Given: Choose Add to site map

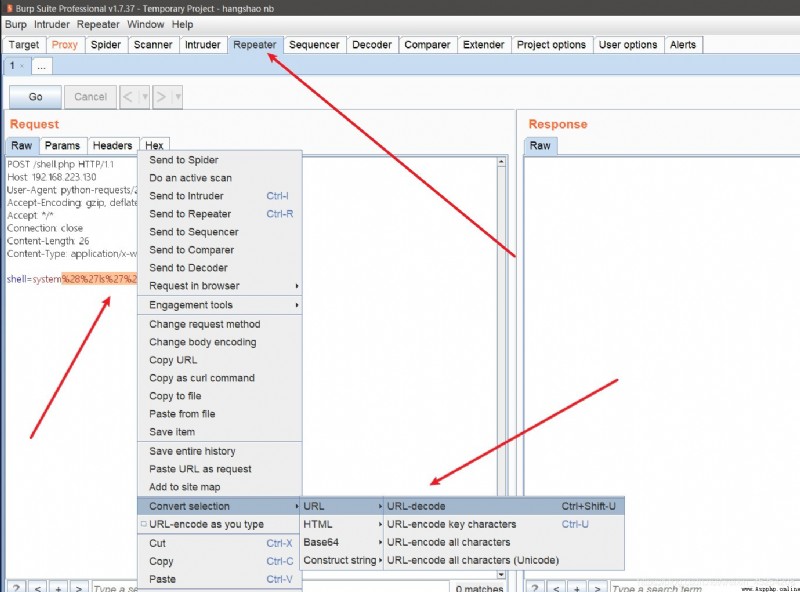Looking at the screenshot, I should tap(219, 487).
